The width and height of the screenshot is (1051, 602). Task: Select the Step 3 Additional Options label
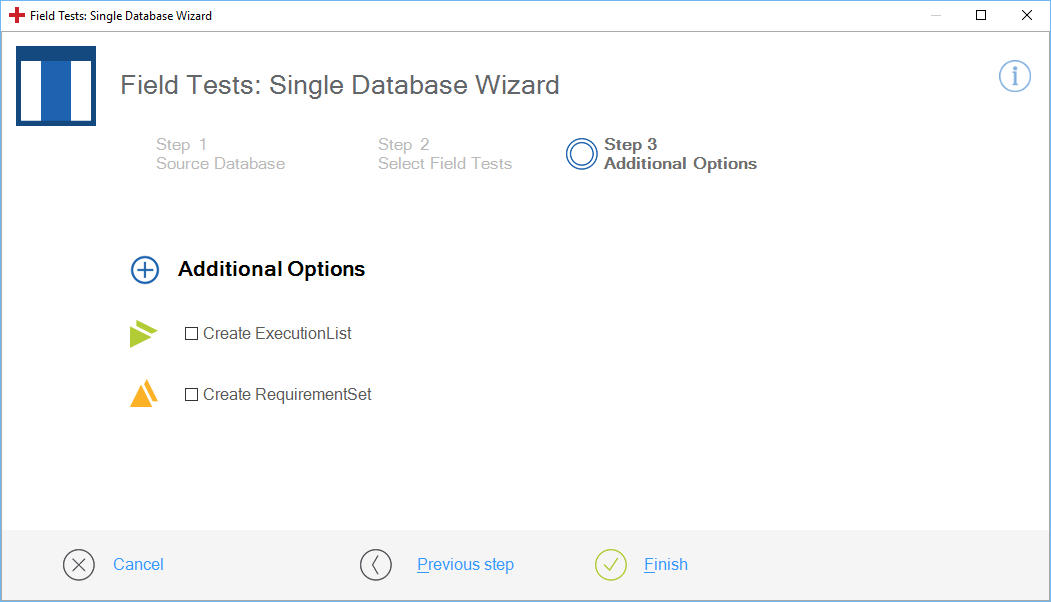point(680,154)
